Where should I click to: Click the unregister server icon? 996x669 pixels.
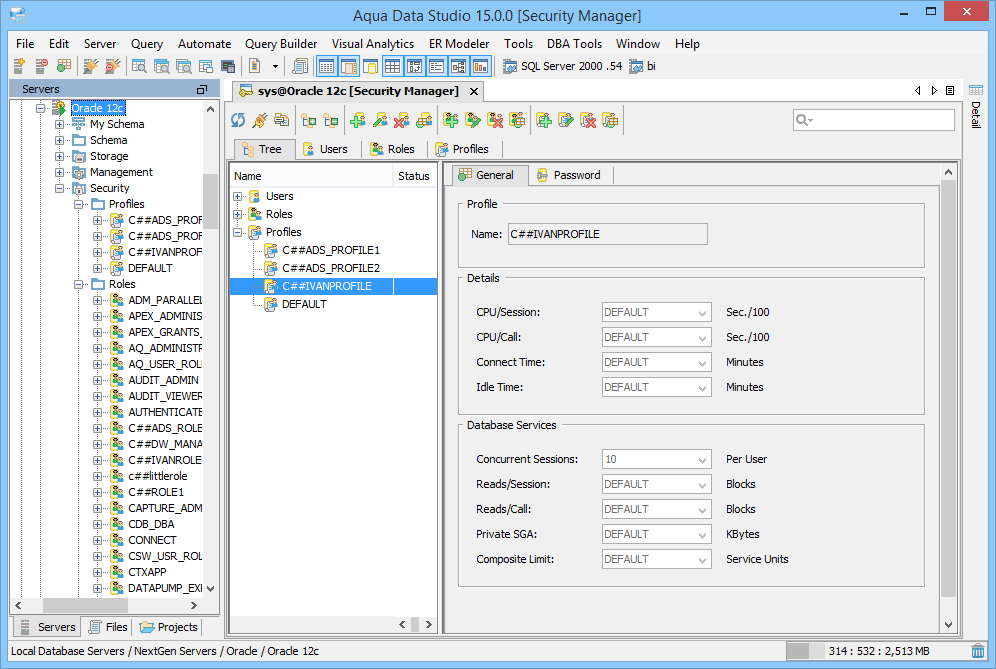pyautogui.click(x=41, y=65)
